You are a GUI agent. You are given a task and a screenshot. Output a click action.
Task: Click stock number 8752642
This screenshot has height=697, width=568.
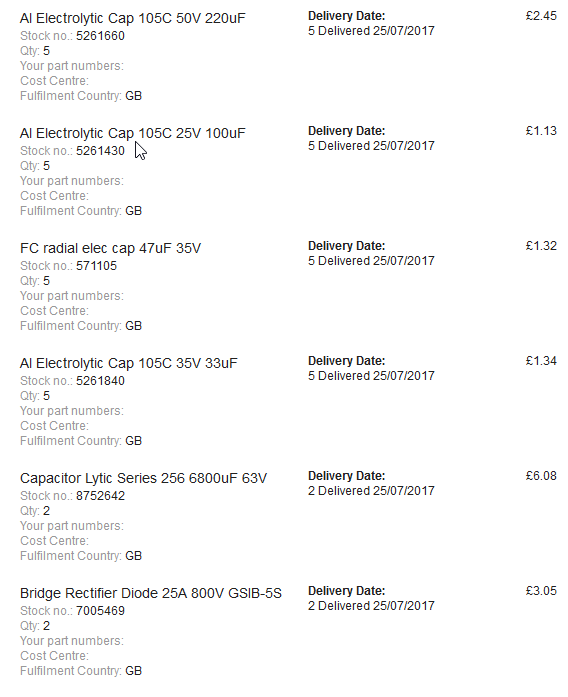click(100, 496)
